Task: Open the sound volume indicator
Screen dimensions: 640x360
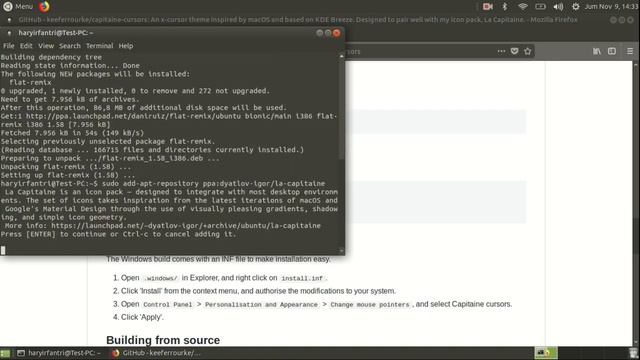Action: 558,7
